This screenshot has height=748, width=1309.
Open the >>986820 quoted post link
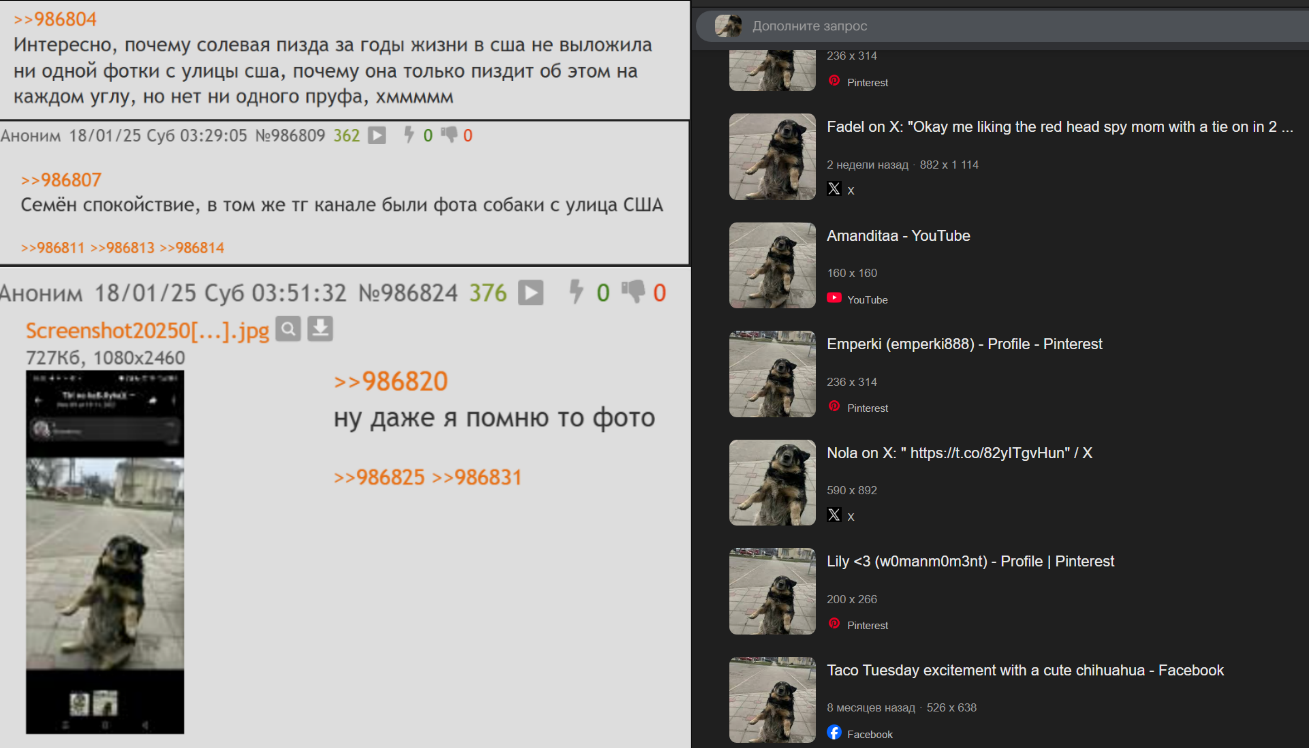[391, 381]
